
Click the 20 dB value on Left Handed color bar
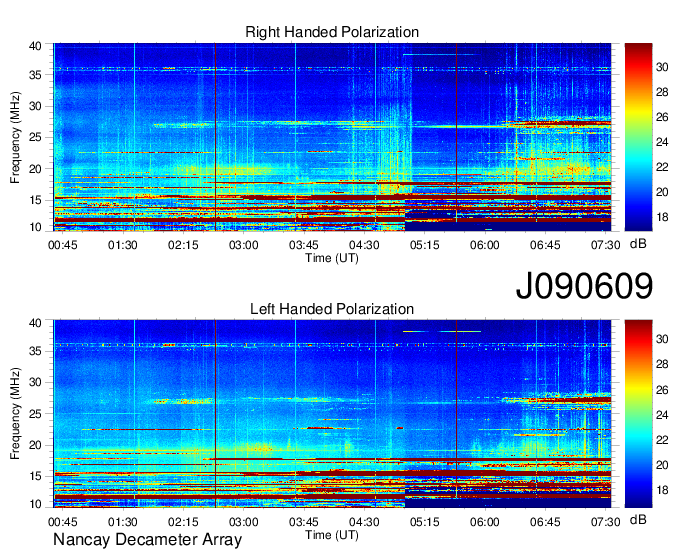click(662, 465)
